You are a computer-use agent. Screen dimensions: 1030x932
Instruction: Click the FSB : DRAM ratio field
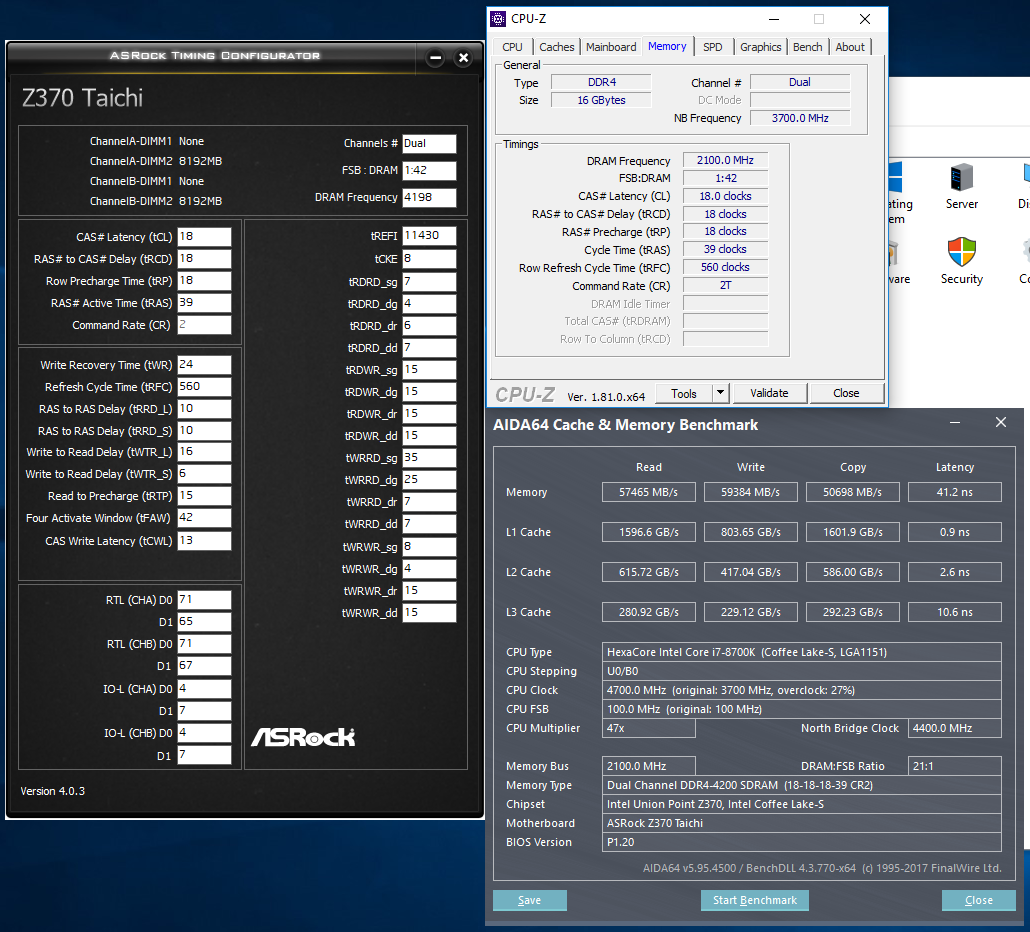click(x=429, y=171)
